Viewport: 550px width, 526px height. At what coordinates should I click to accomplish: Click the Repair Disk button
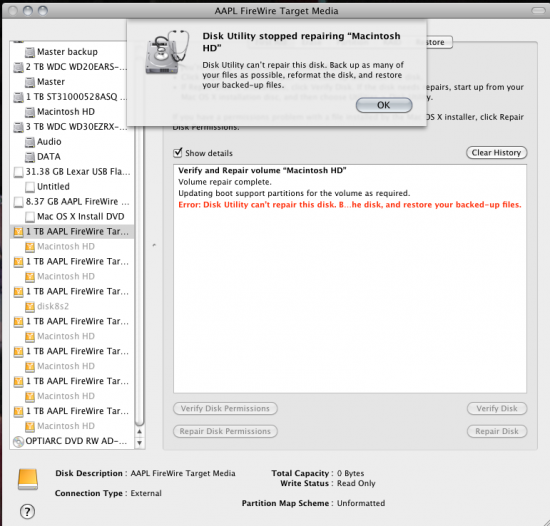point(497,431)
